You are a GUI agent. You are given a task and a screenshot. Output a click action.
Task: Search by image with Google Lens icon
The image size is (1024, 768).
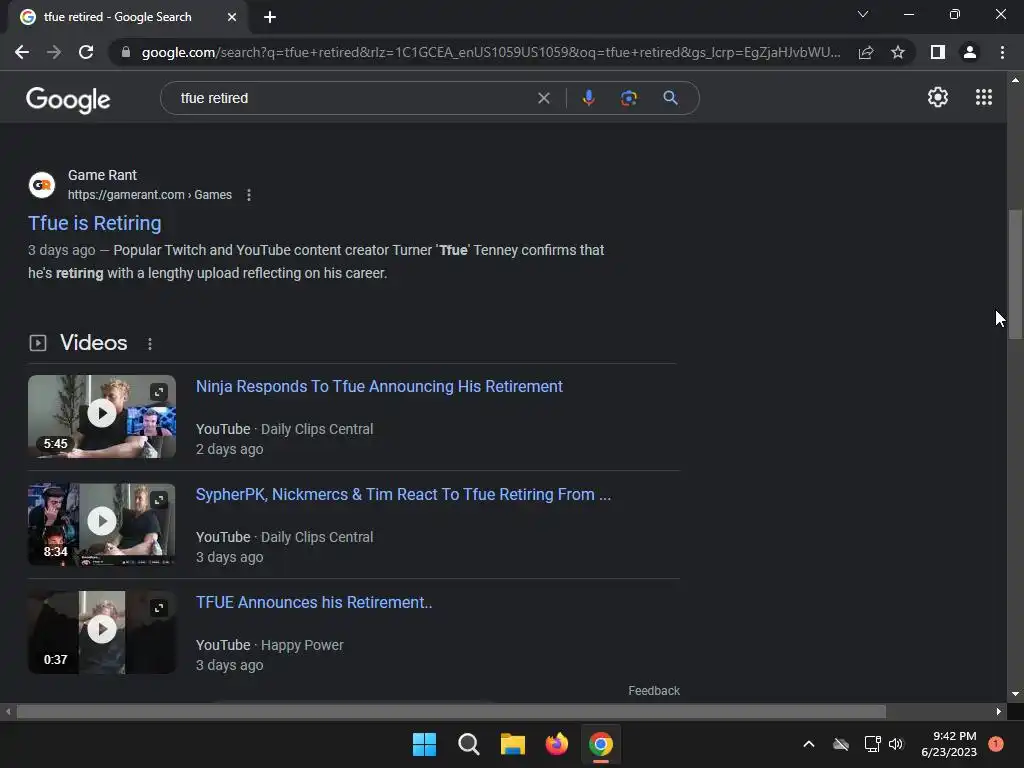pos(629,98)
